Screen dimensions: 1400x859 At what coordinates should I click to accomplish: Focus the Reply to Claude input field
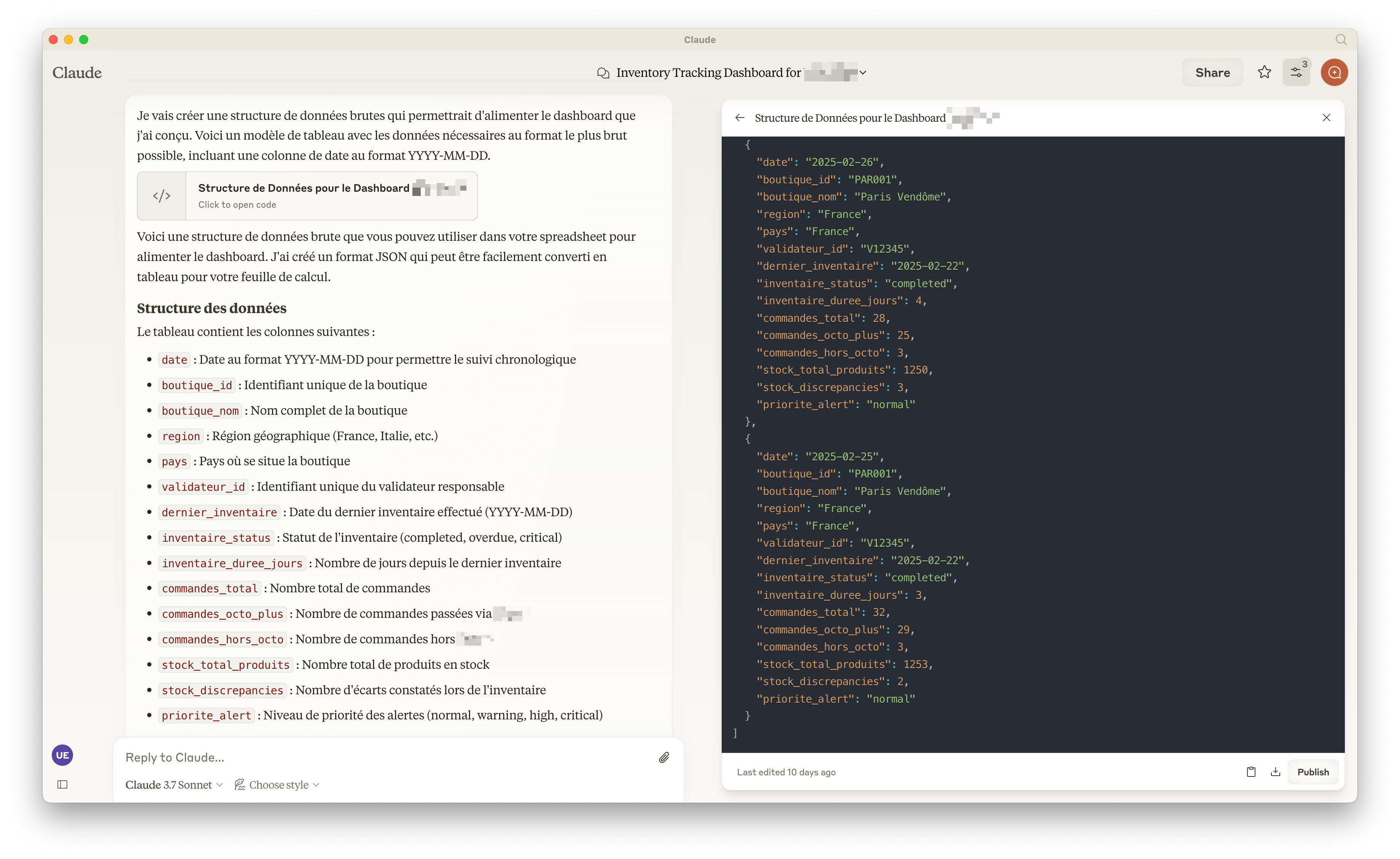pos(387,757)
